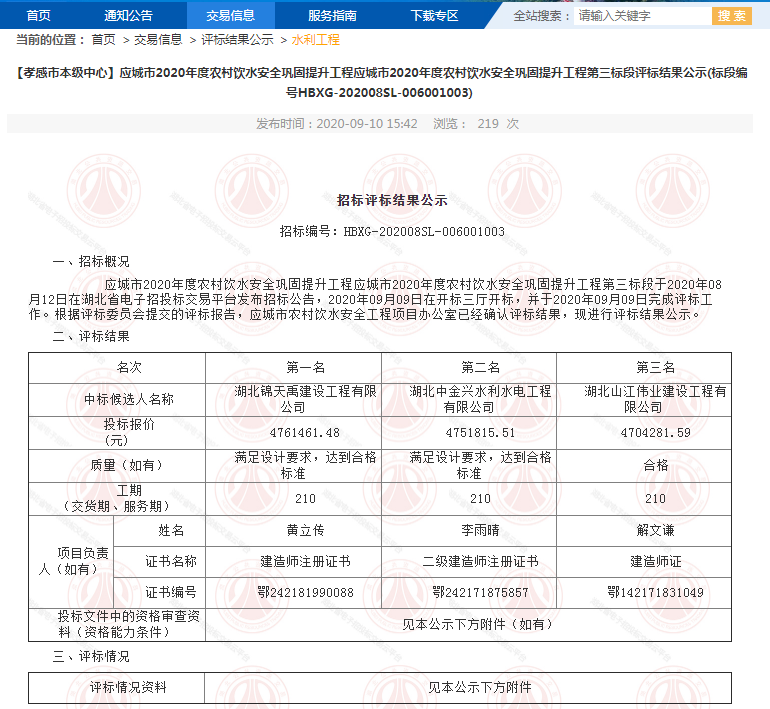770x709 pixels.
Task: Open the 下载专区 menu item
Action: coord(434,15)
